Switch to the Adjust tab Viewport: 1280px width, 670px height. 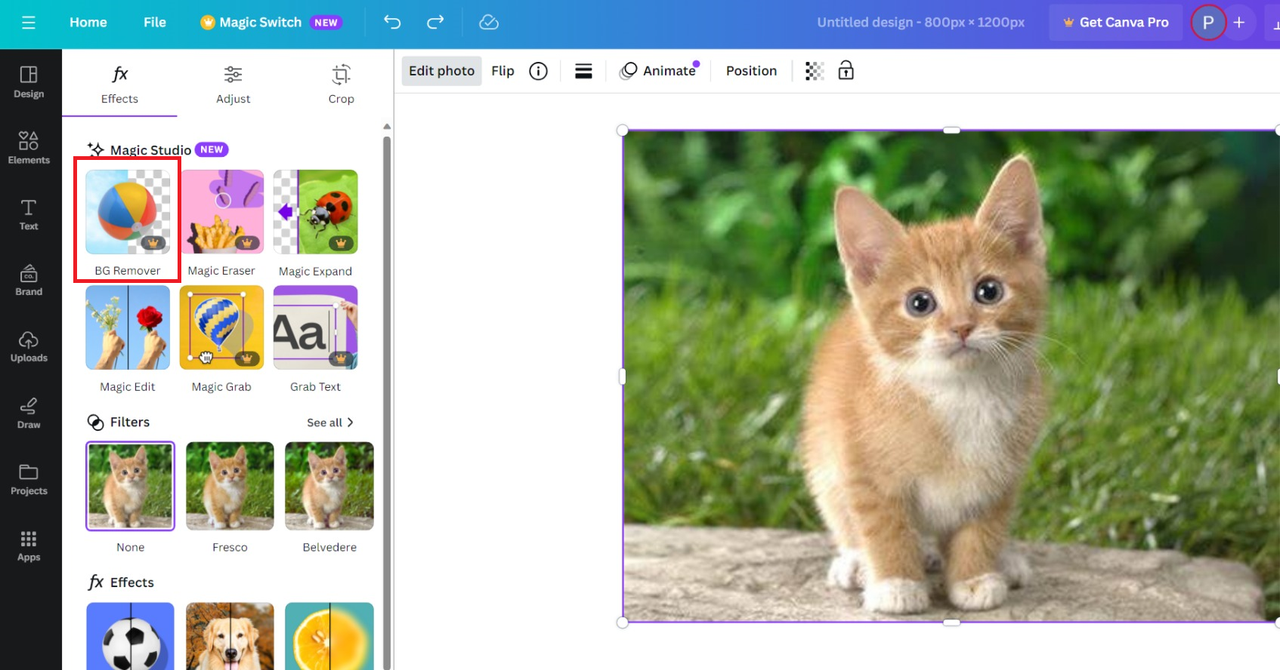coord(233,84)
